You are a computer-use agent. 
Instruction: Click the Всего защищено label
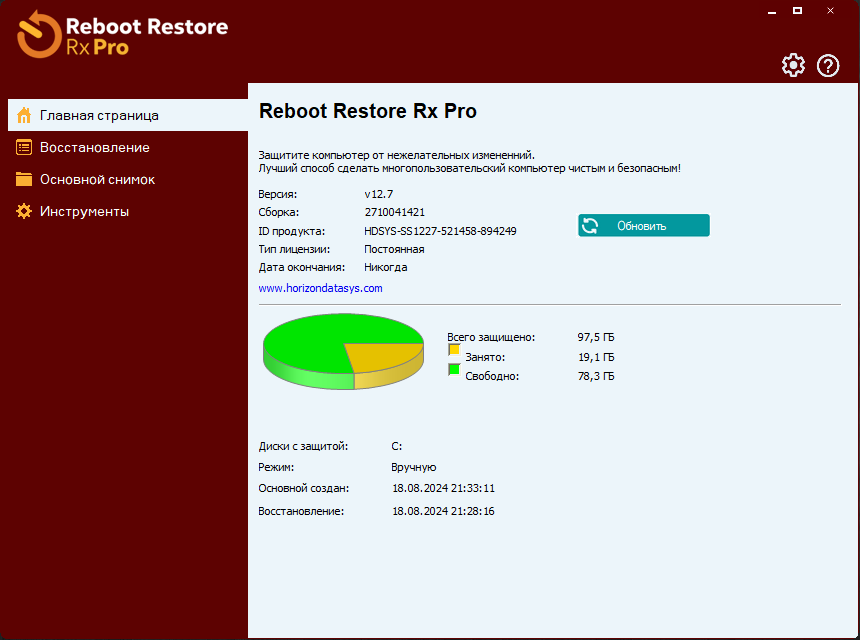click(491, 337)
